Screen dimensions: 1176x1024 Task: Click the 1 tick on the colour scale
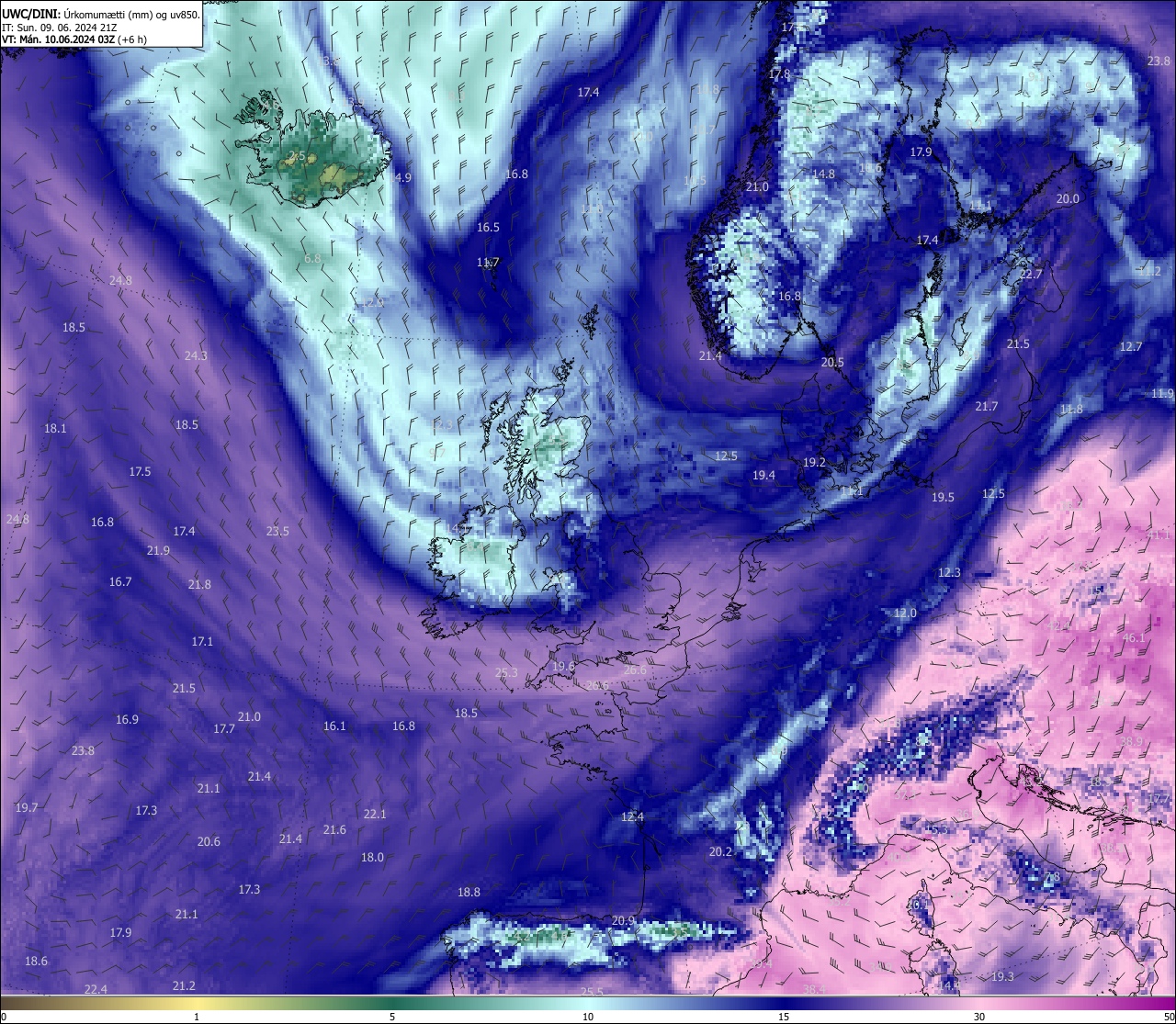(x=197, y=1017)
